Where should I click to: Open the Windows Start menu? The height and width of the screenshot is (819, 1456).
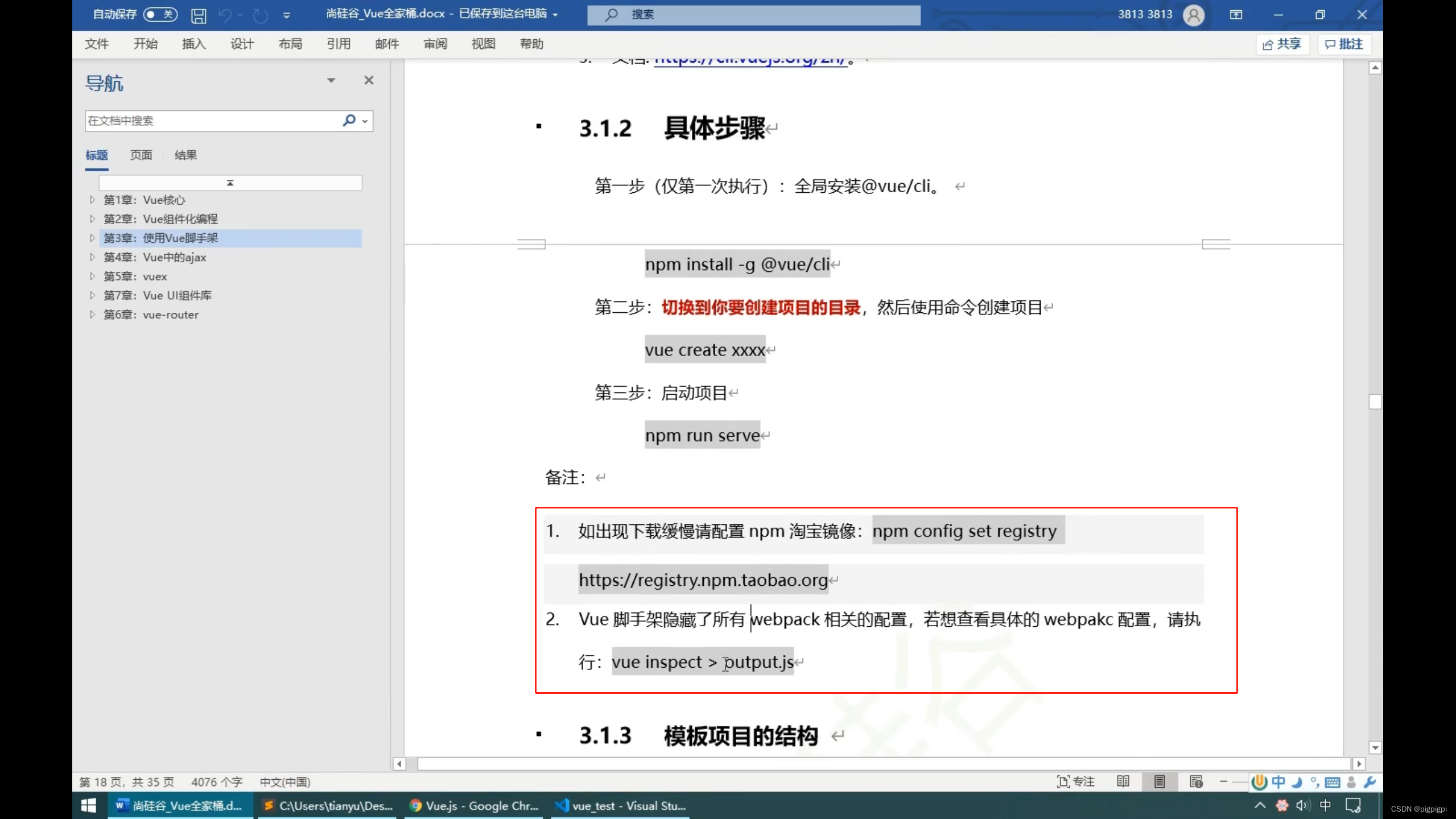[x=88, y=805]
